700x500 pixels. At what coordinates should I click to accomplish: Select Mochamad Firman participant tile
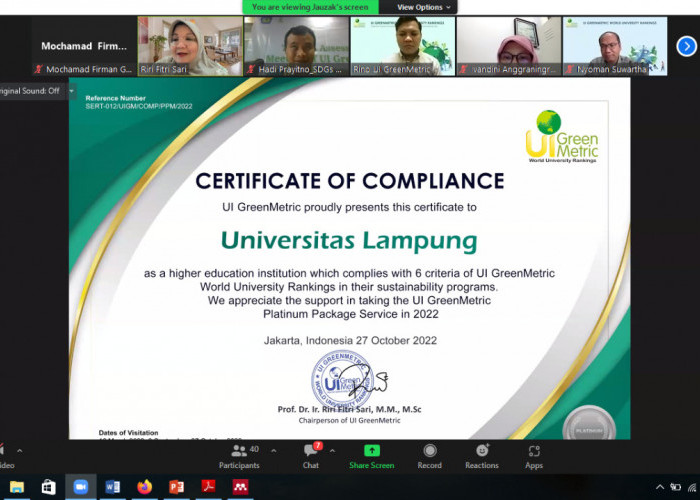tap(84, 46)
